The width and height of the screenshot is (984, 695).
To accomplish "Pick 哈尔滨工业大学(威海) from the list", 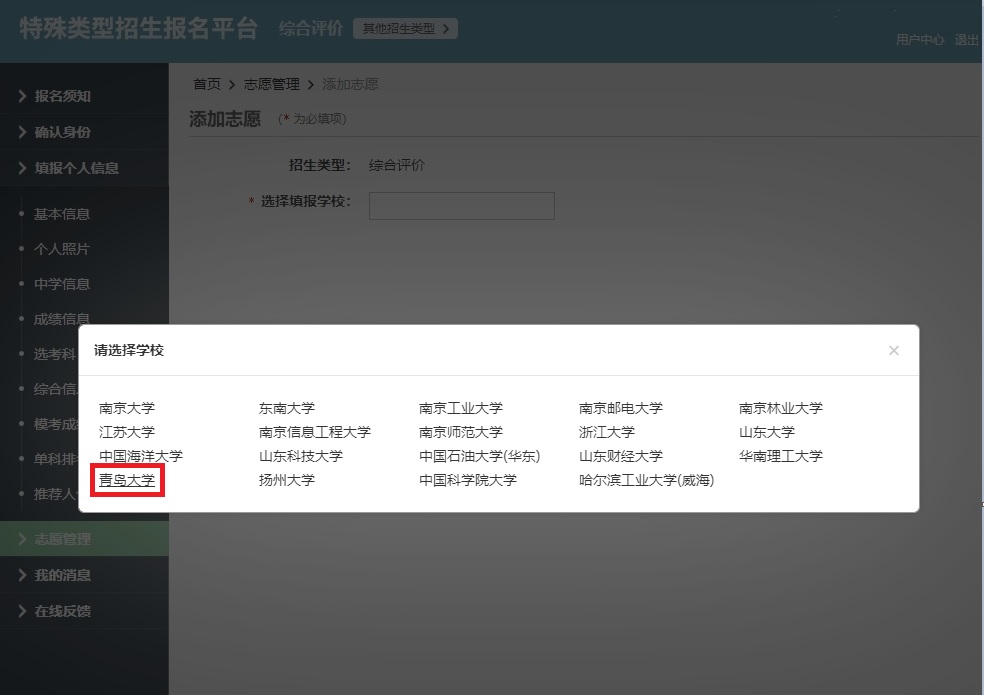I will 646,480.
